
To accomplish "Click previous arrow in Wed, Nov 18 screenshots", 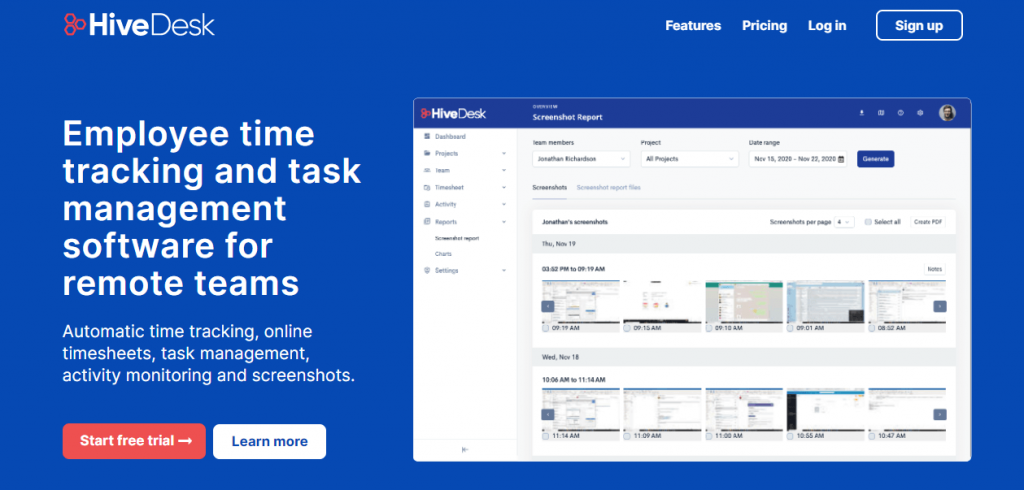I will tap(548, 414).
